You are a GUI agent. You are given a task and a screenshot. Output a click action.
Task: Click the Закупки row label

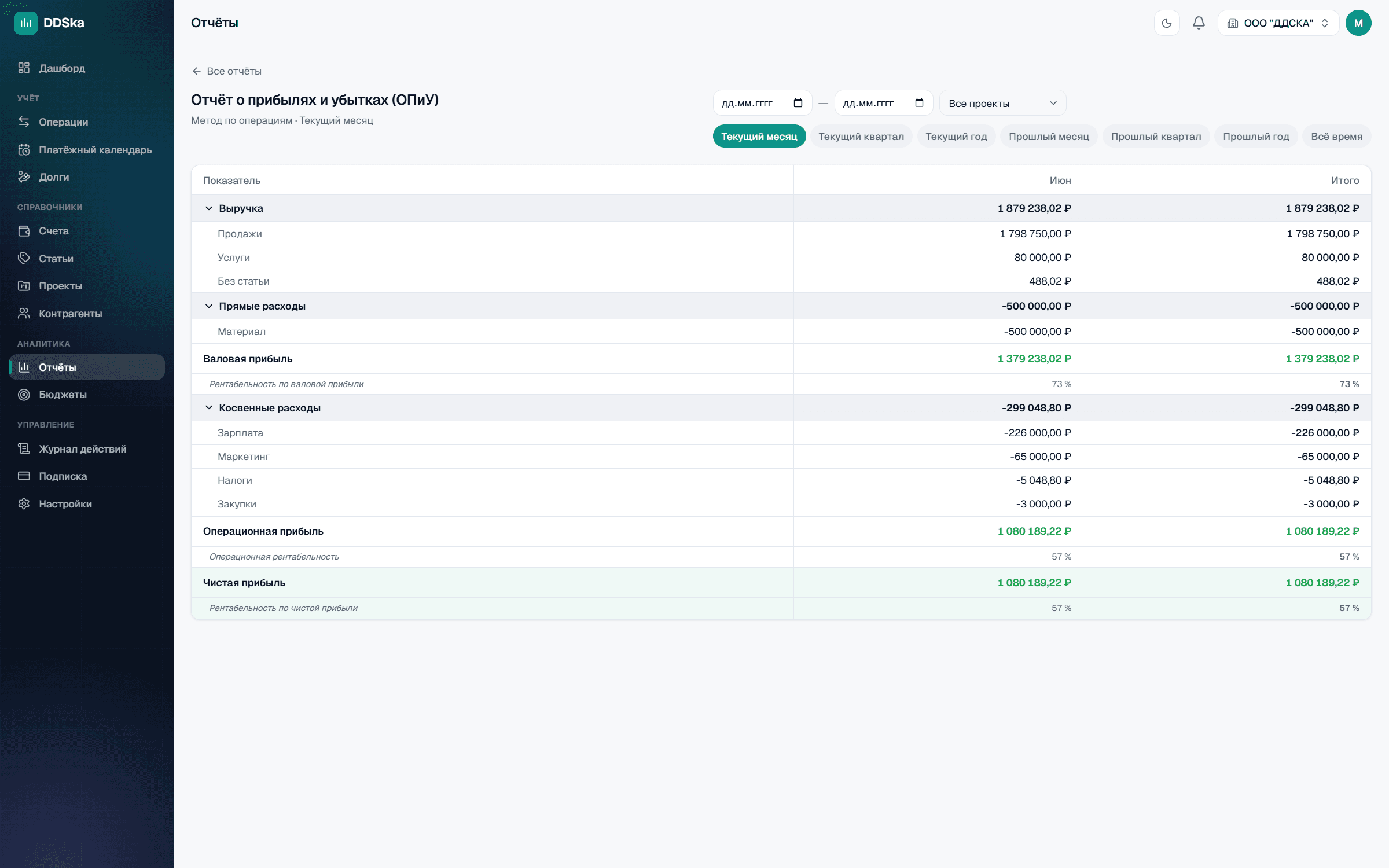pyautogui.click(x=237, y=504)
